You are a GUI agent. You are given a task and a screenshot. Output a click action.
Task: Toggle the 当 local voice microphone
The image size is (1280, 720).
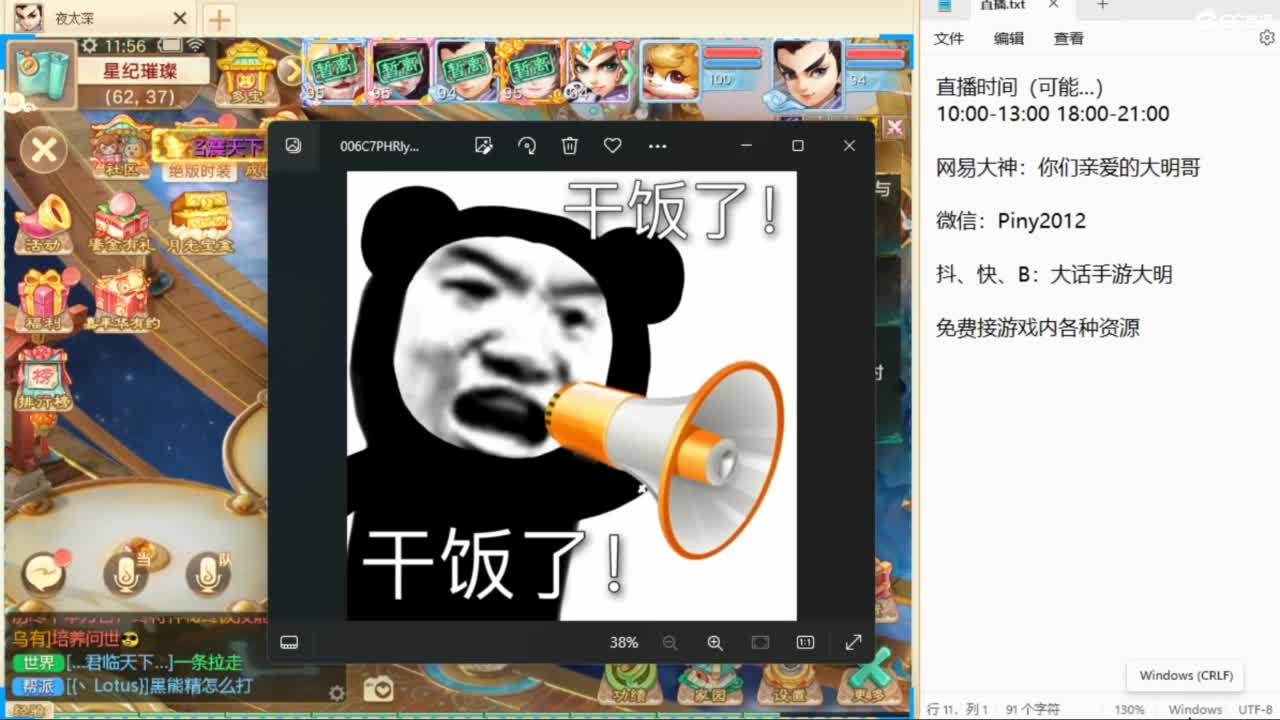click(126, 572)
